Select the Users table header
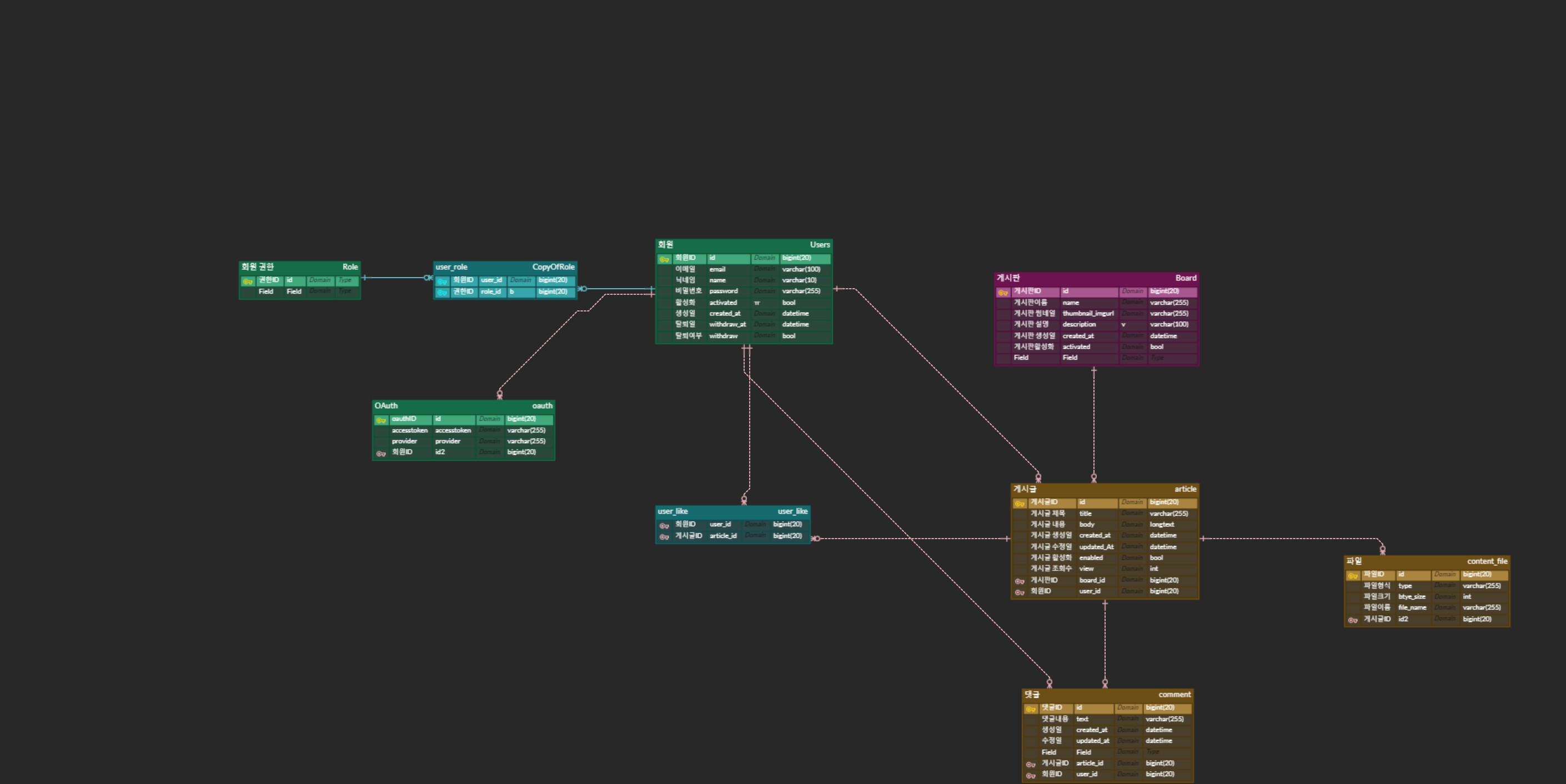Viewport: 1566px width, 784px height. (x=744, y=245)
